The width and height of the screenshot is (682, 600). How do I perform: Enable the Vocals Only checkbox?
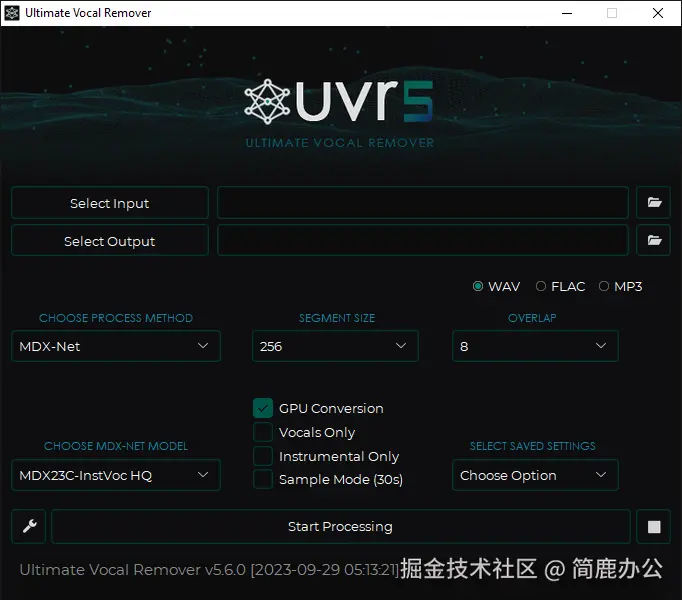click(263, 432)
